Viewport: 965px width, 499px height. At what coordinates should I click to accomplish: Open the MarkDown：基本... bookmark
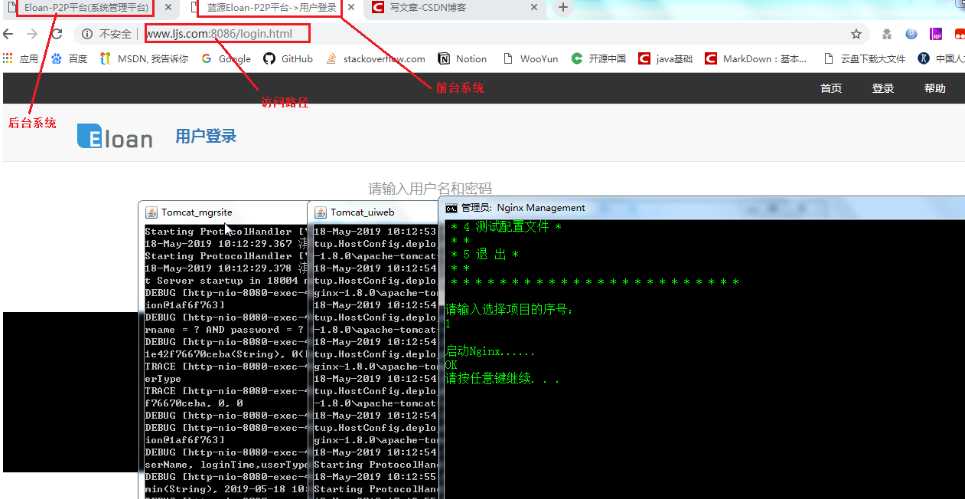(x=756, y=59)
